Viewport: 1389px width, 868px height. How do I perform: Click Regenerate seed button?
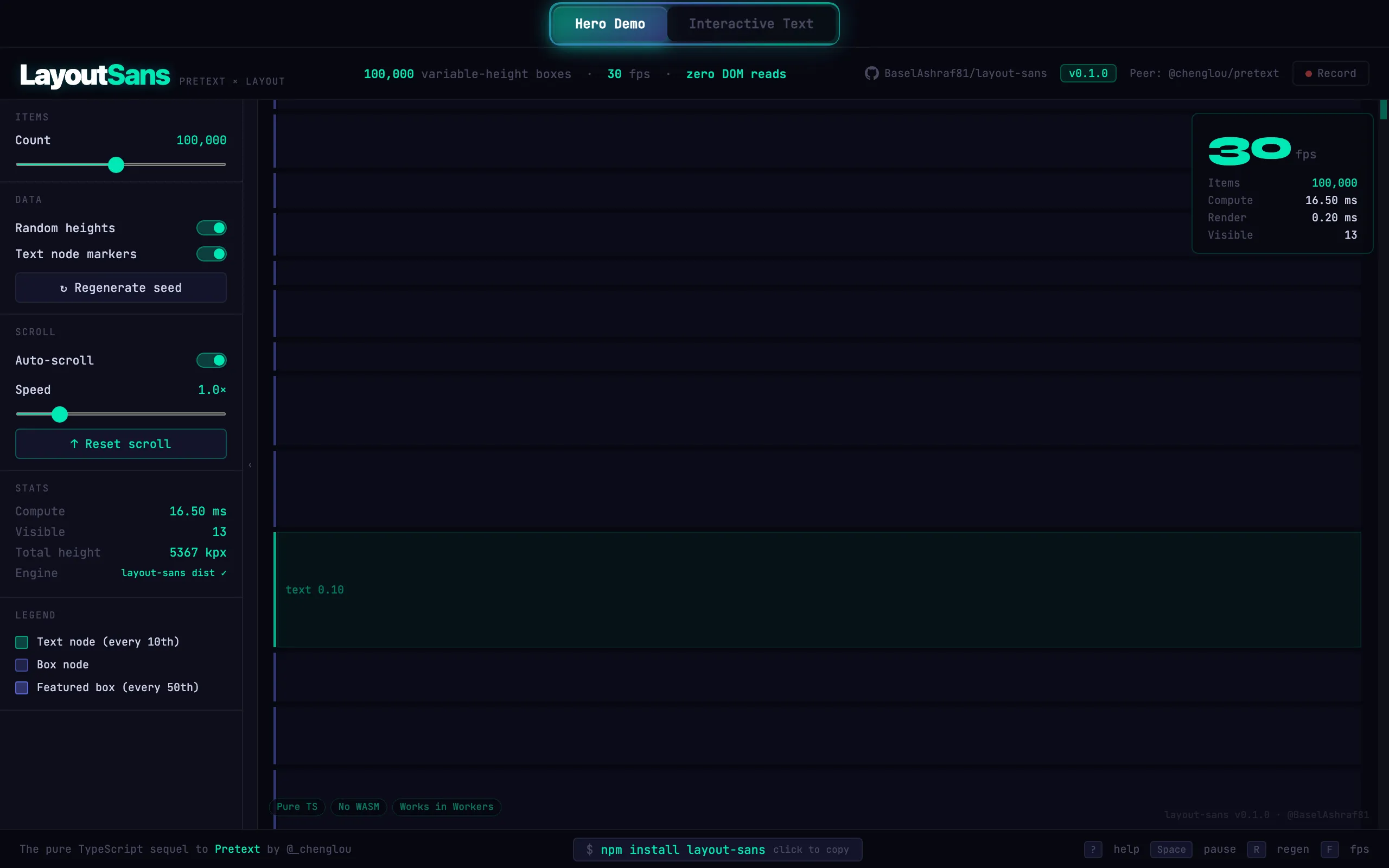120,288
